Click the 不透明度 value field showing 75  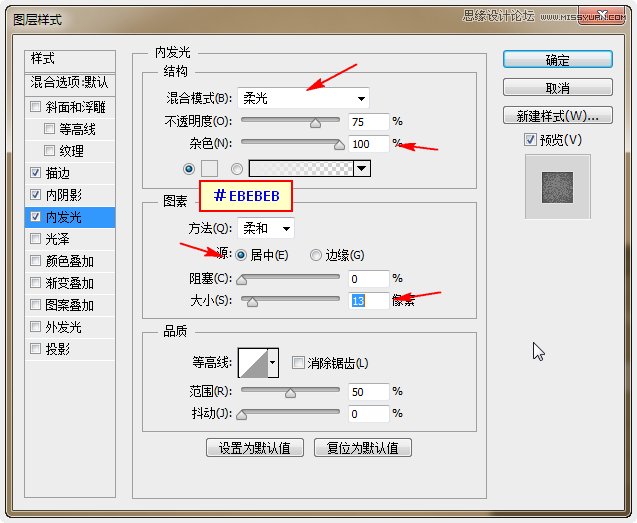click(x=369, y=122)
